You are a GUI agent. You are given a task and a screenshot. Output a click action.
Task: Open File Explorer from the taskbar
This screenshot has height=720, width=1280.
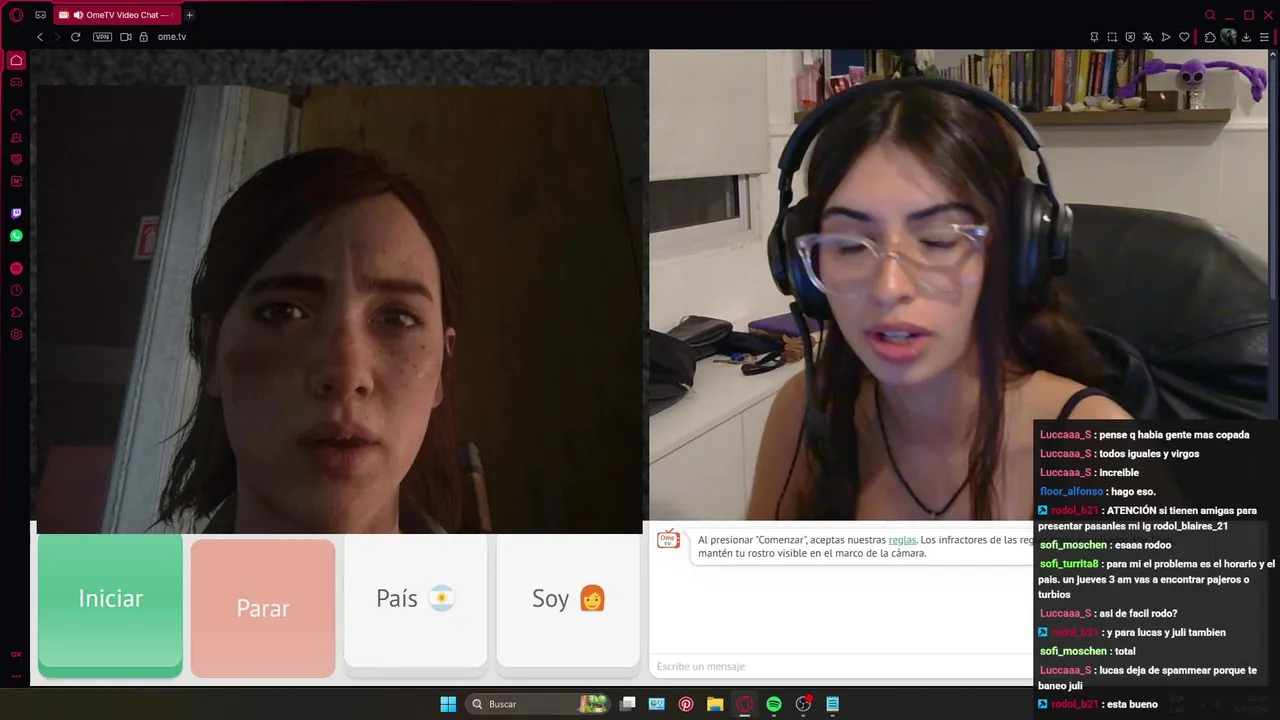[715, 704]
